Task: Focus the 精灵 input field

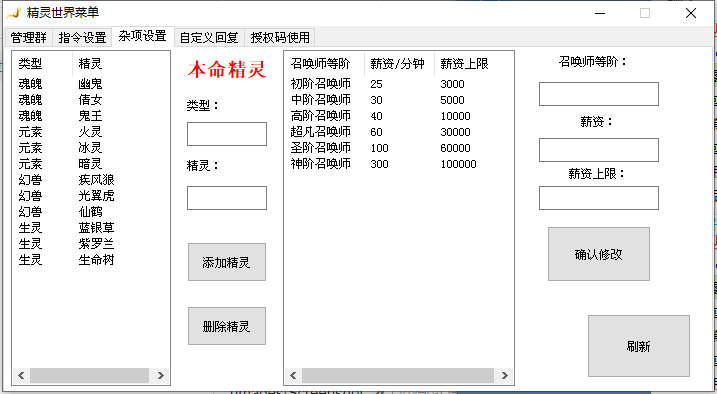Action: pos(227,198)
